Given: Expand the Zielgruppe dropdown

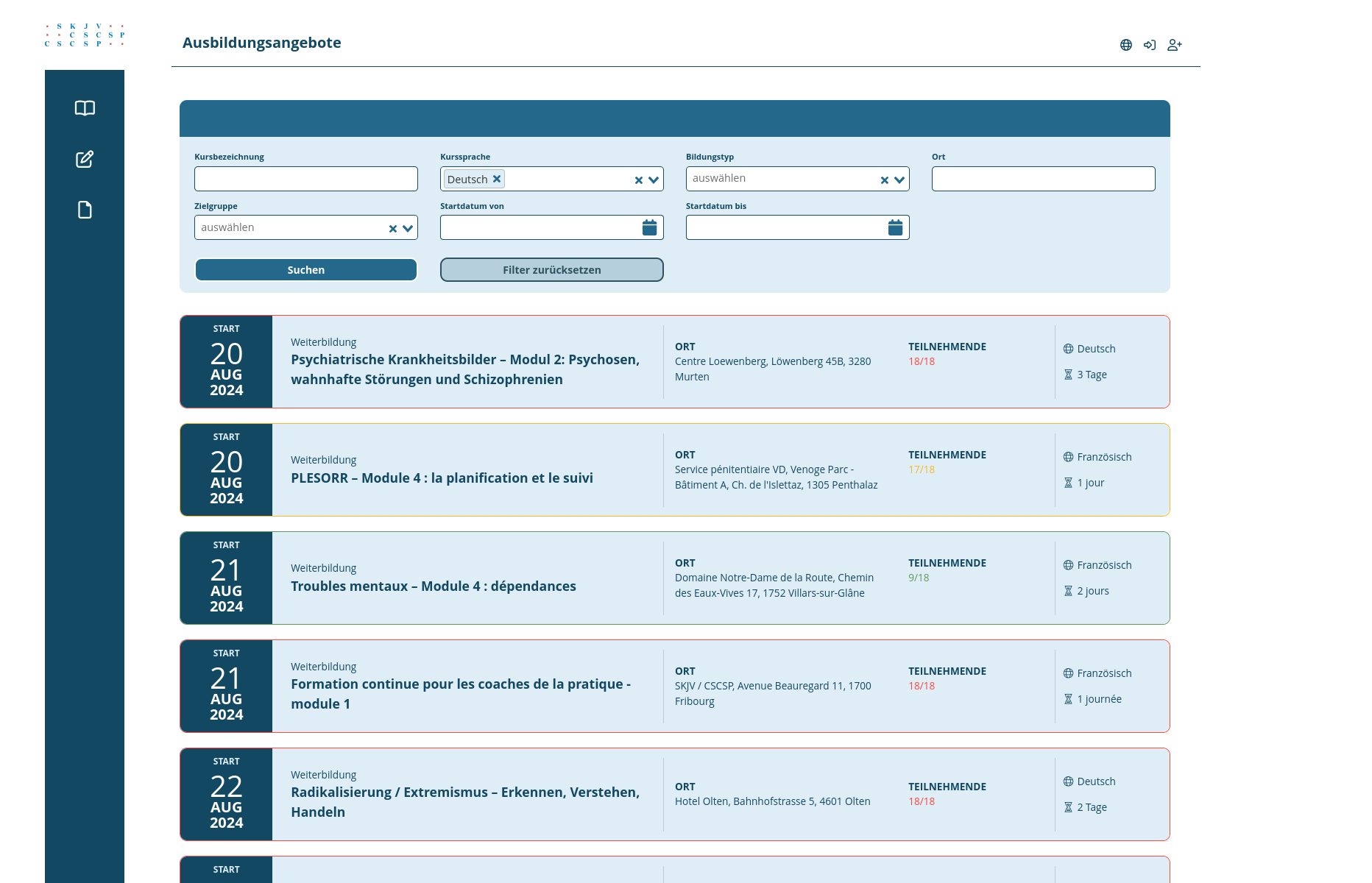Looking at the screenshot, I should point(408,228).
